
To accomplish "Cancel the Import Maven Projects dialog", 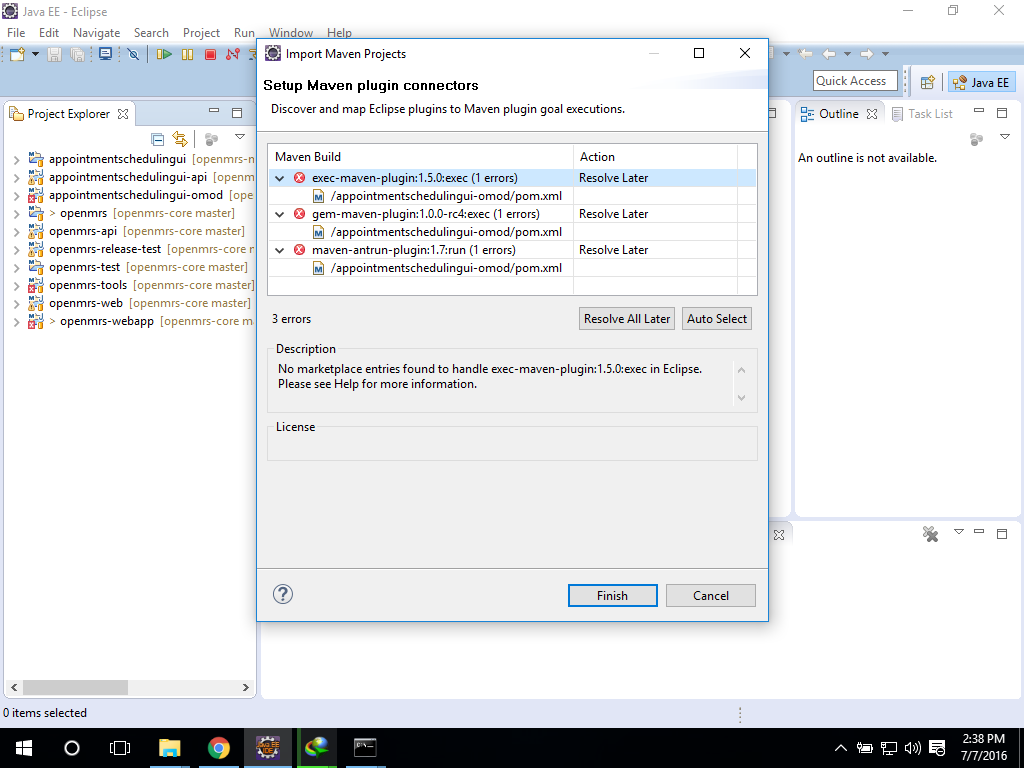I will coord(711,596).
